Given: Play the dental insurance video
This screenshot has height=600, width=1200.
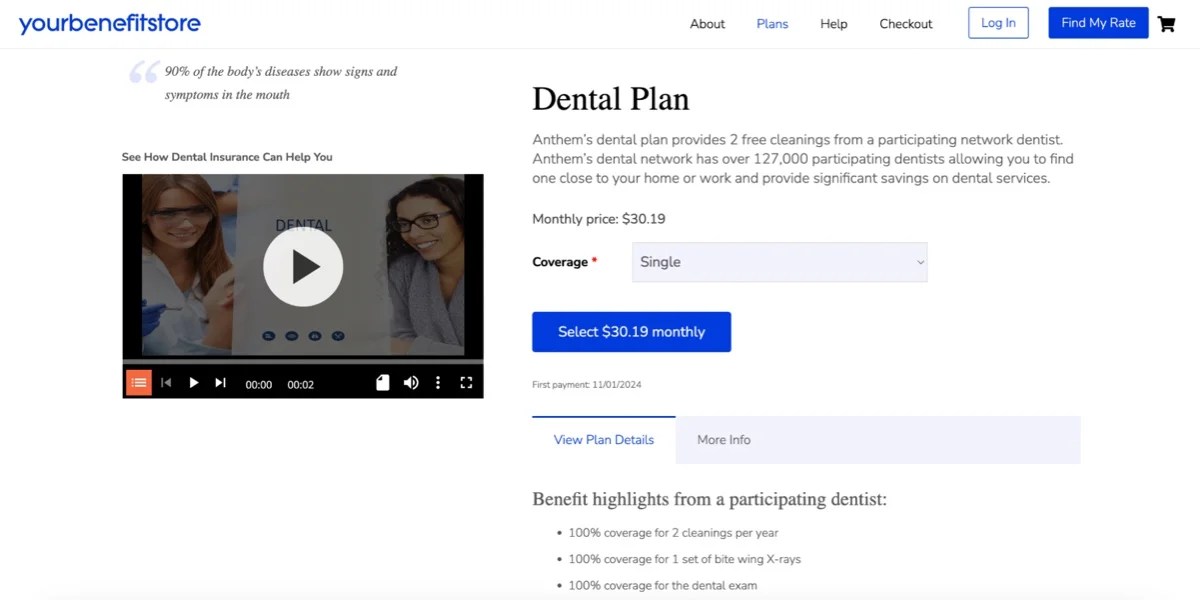Looking at the screenshot, I should tap(302, 266).
